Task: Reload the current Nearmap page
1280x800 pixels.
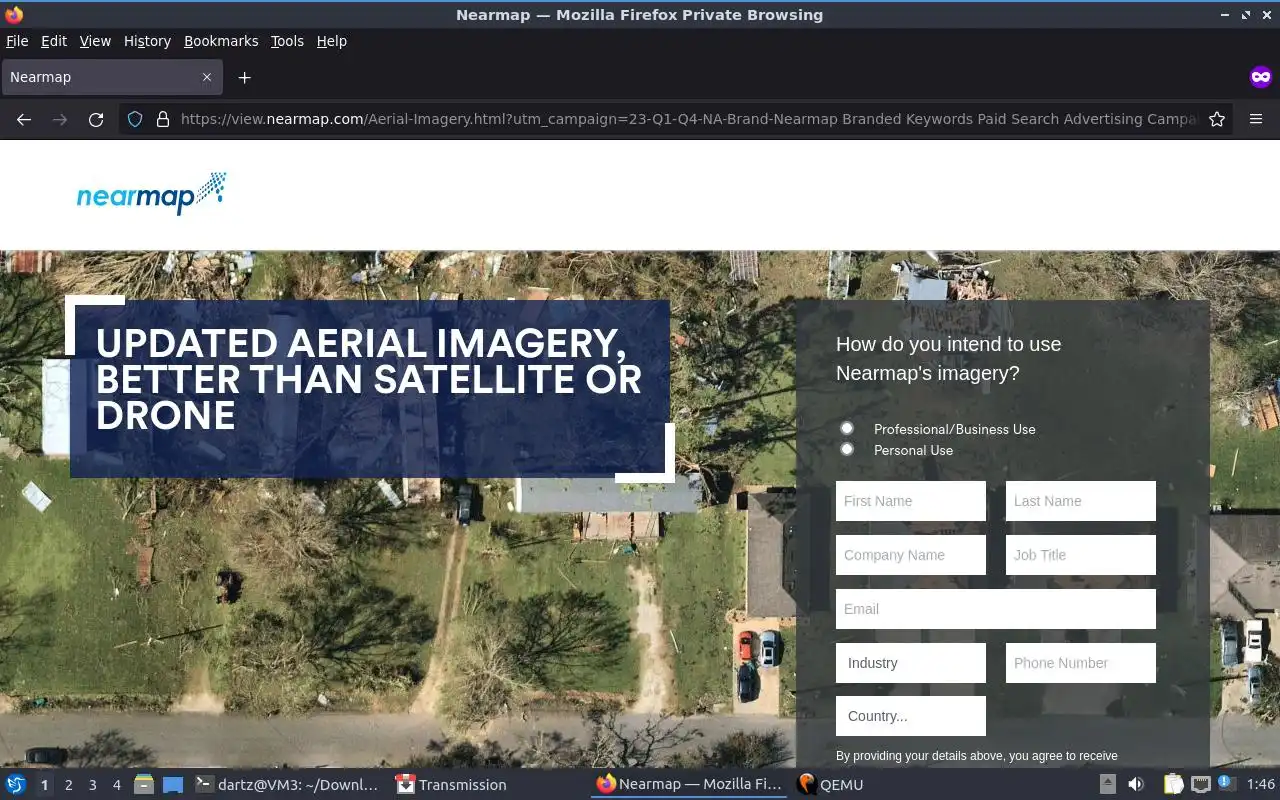Action: click(96, 119)
